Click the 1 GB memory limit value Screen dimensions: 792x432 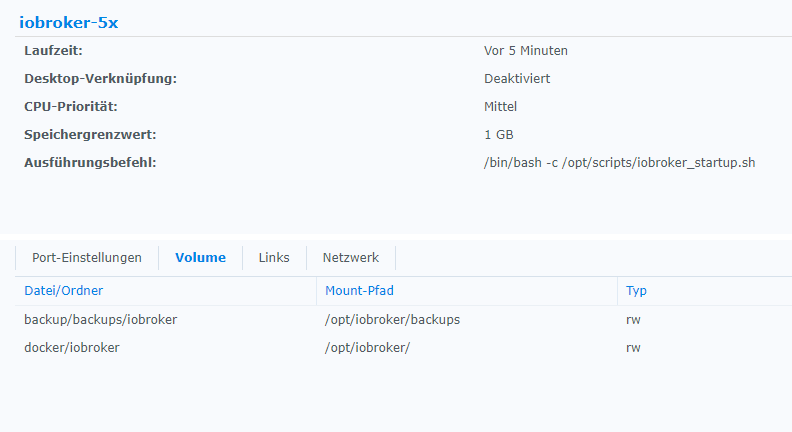pyautogui.click(x=499, y=135)
